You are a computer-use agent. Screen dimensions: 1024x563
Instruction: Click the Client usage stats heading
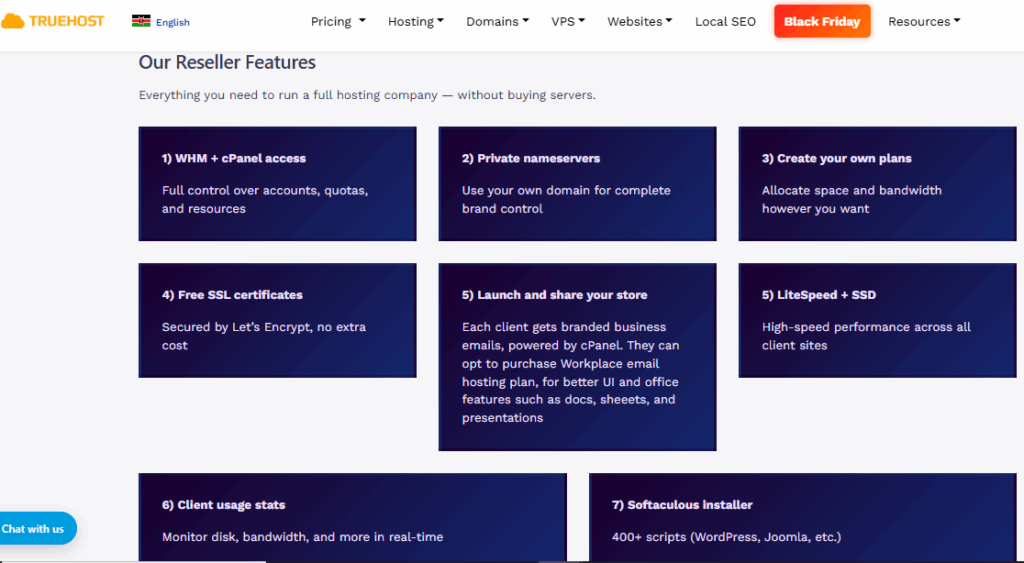[x=223, y=505]
